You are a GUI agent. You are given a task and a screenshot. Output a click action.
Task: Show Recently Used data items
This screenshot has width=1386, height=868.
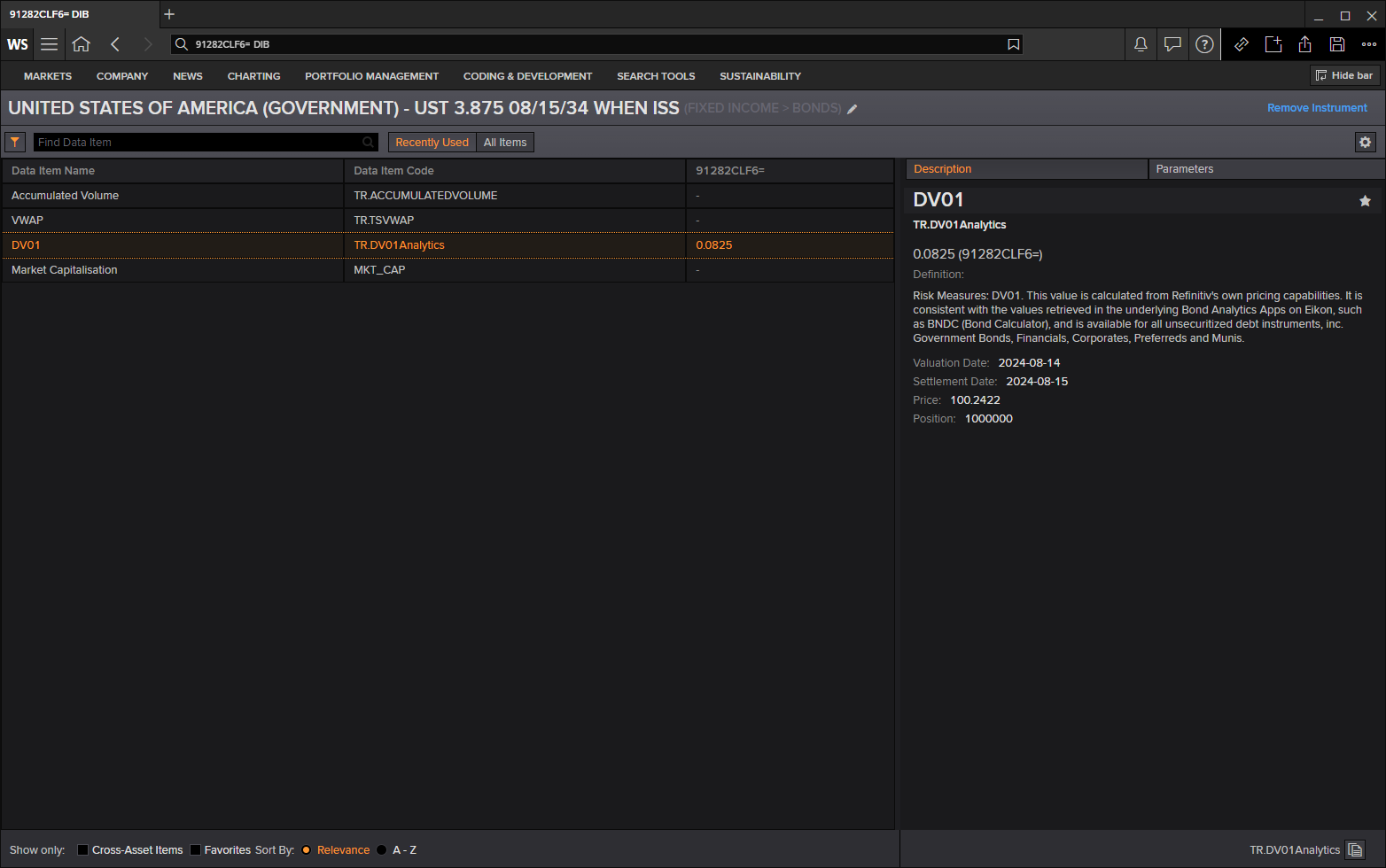[432, 142]
